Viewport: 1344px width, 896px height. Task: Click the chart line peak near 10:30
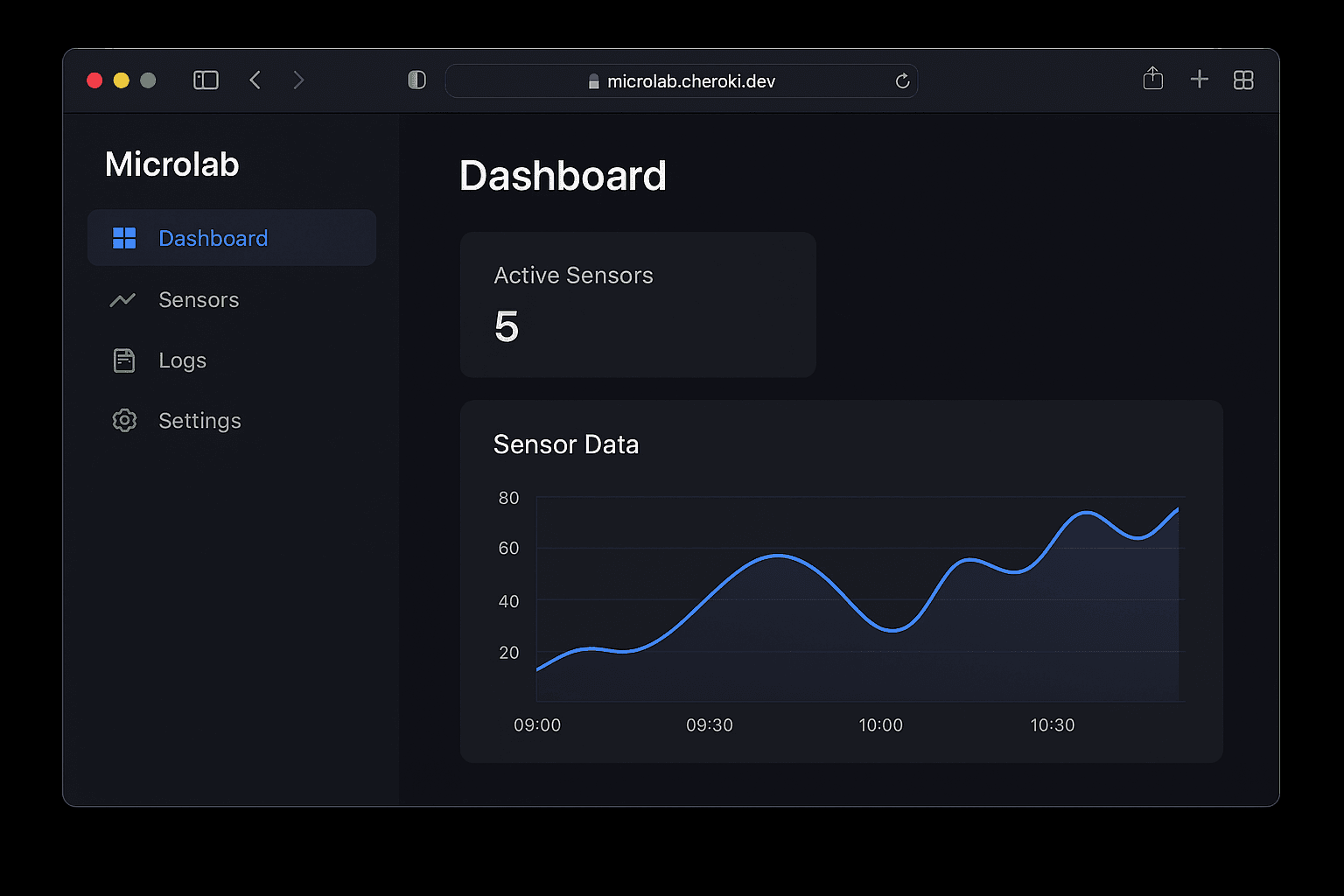point(1086,513)
